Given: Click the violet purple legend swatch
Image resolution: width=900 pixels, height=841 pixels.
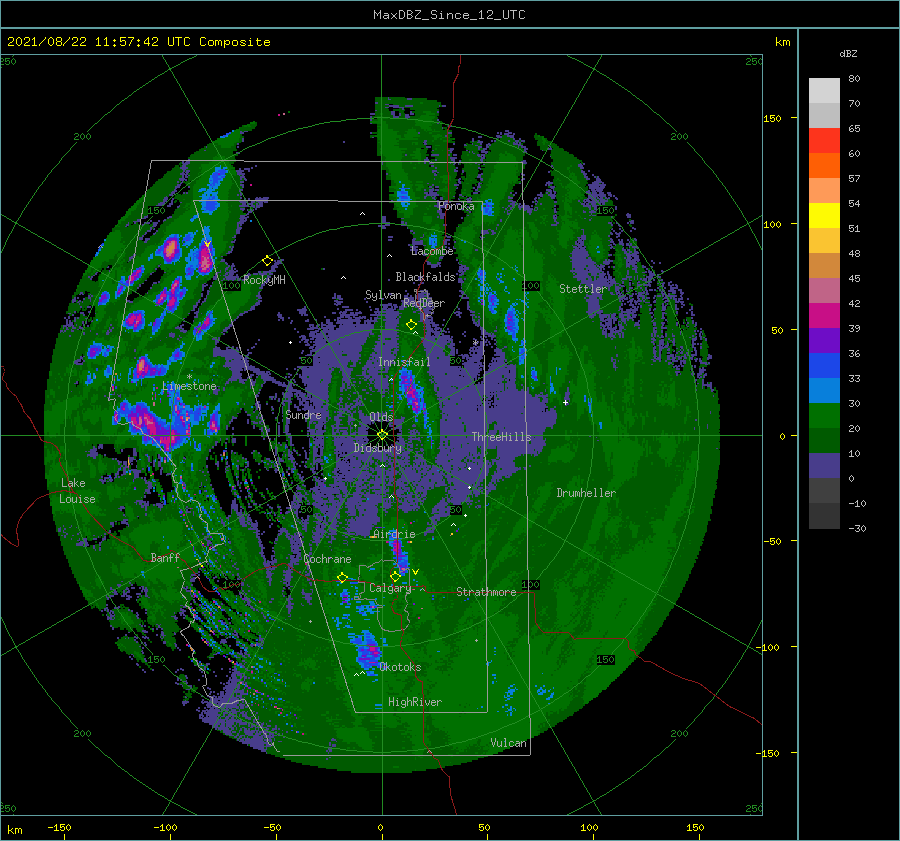Looking at the screenshot, I should click(824, 340).
